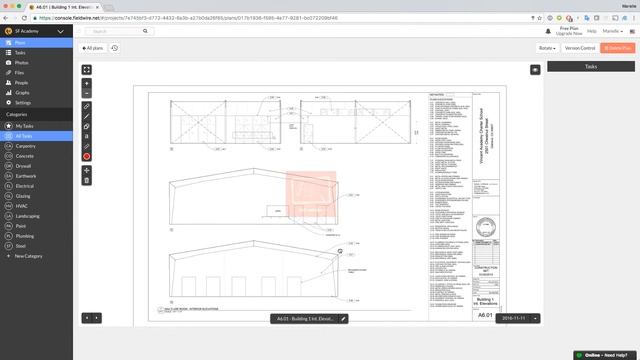The image size is (640, 360).
Task: Click the All plans back button
Action: pyautogui.click(x=93, y=48)
